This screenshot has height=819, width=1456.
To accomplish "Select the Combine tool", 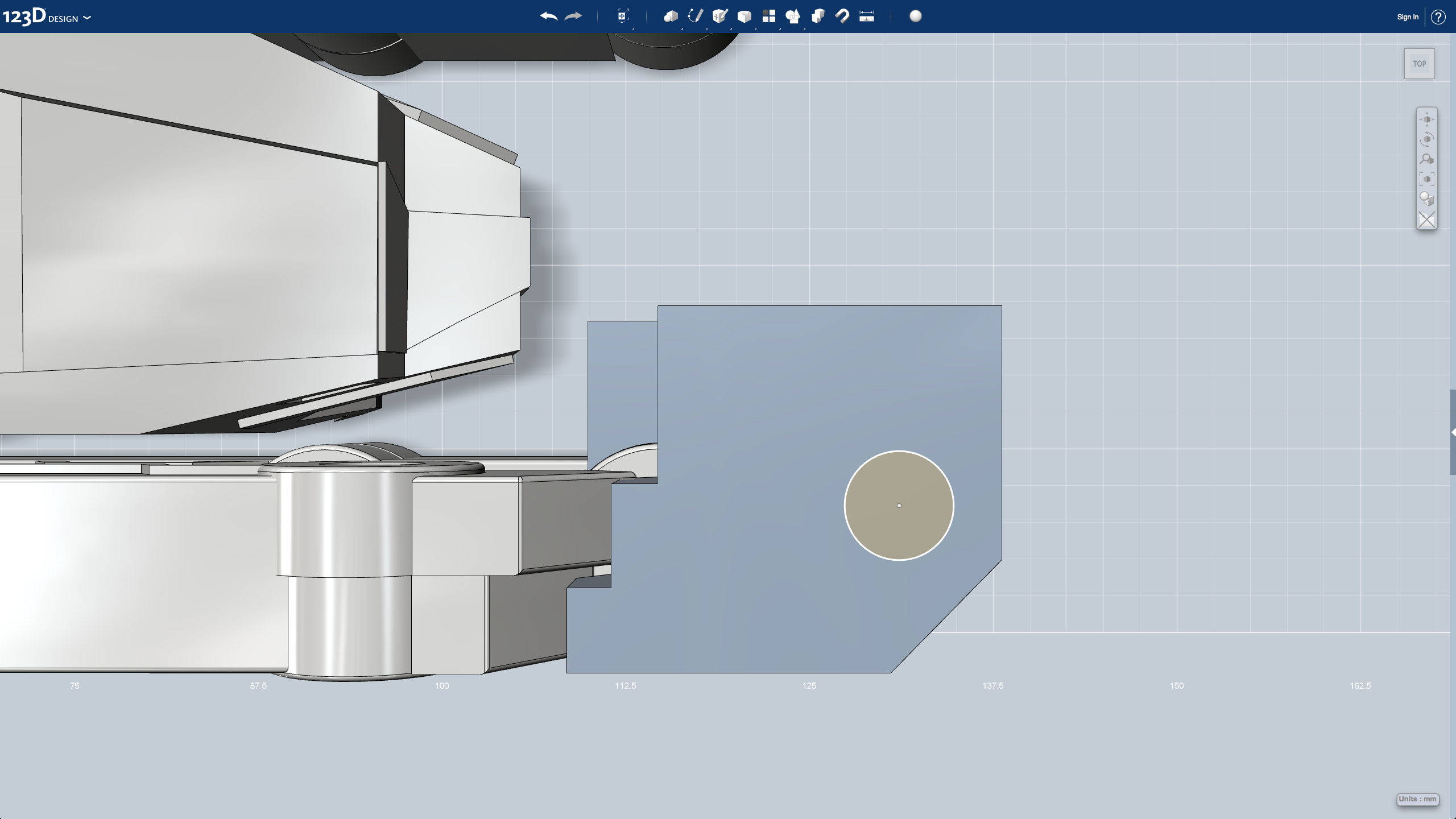I will [x=819, y=16].
